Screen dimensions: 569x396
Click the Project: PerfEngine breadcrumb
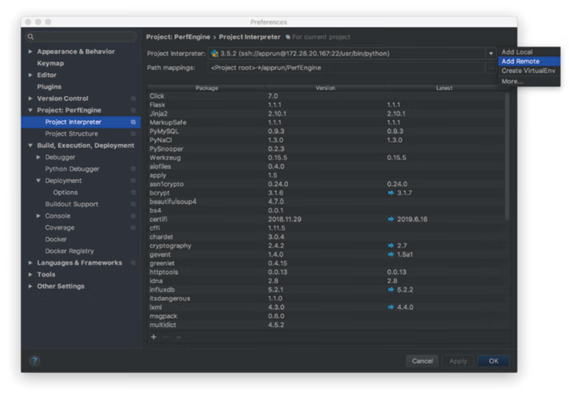(x=178, y=37)
